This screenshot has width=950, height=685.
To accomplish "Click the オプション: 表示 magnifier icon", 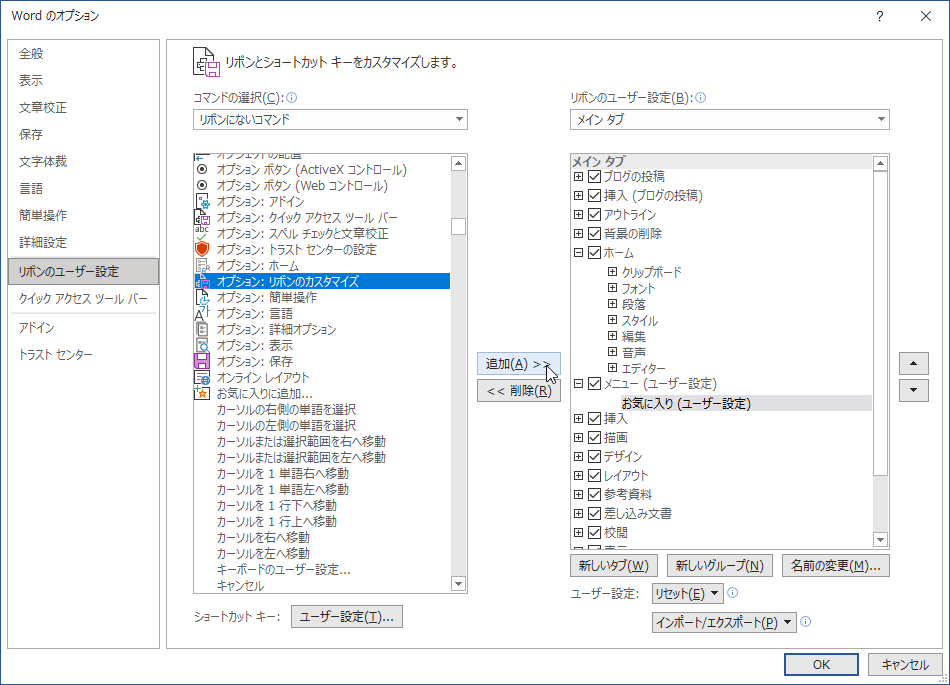I will tap(202, 345).
